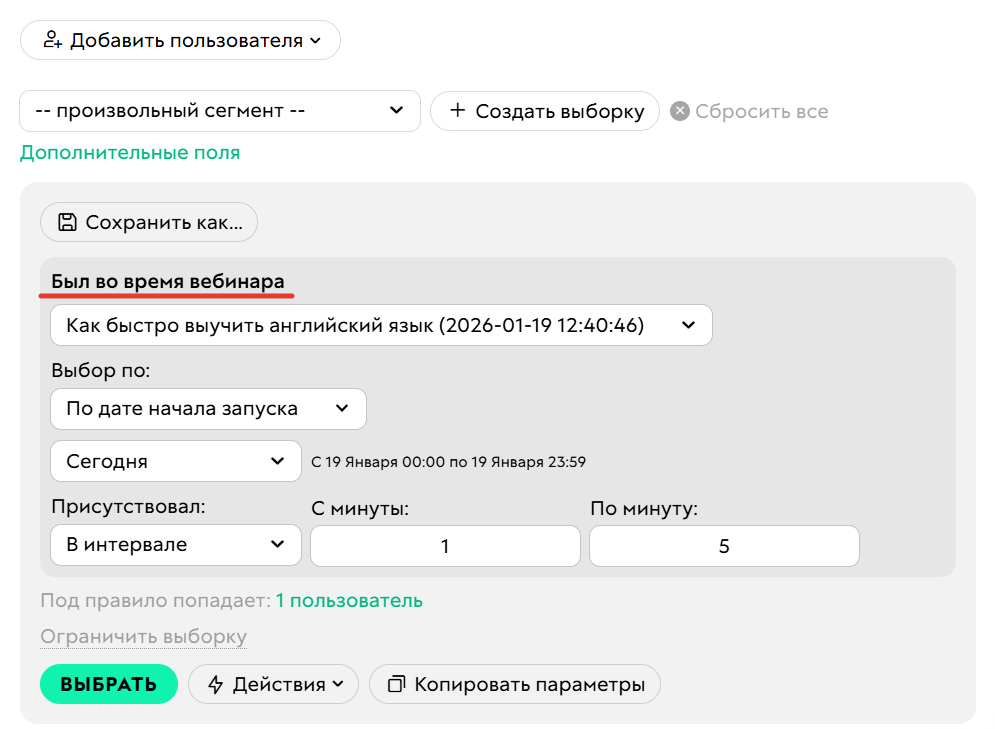The width and height of the screenshot is (995, 729).
Task: Click the gray X icon on Сбросить все
Action: 679,111
